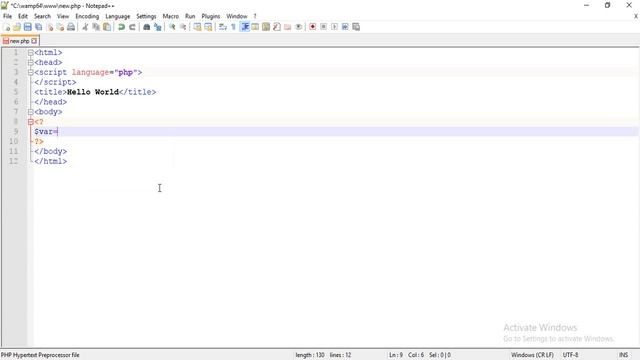Toggle synchronized vertical scrolling
Viewport: 640px width, 360px height.
click(198, 27)
